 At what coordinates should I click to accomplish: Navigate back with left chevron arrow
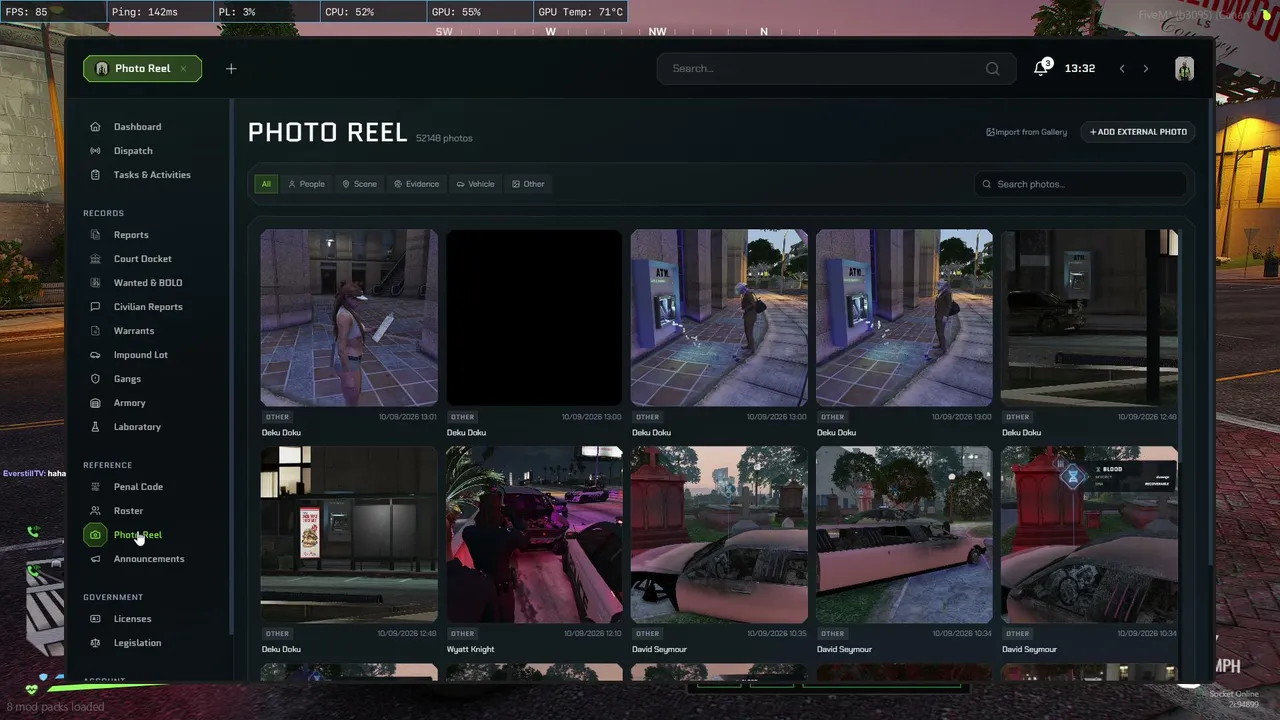[x=1122, y=68]
